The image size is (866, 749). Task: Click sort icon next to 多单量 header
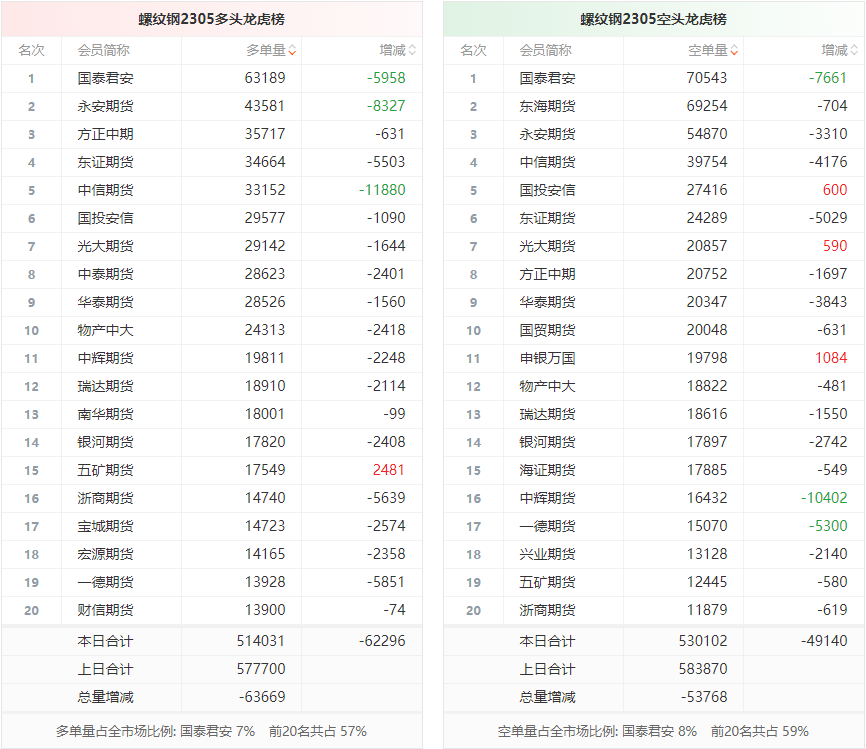pyautogui.click(x=292, y=50)
